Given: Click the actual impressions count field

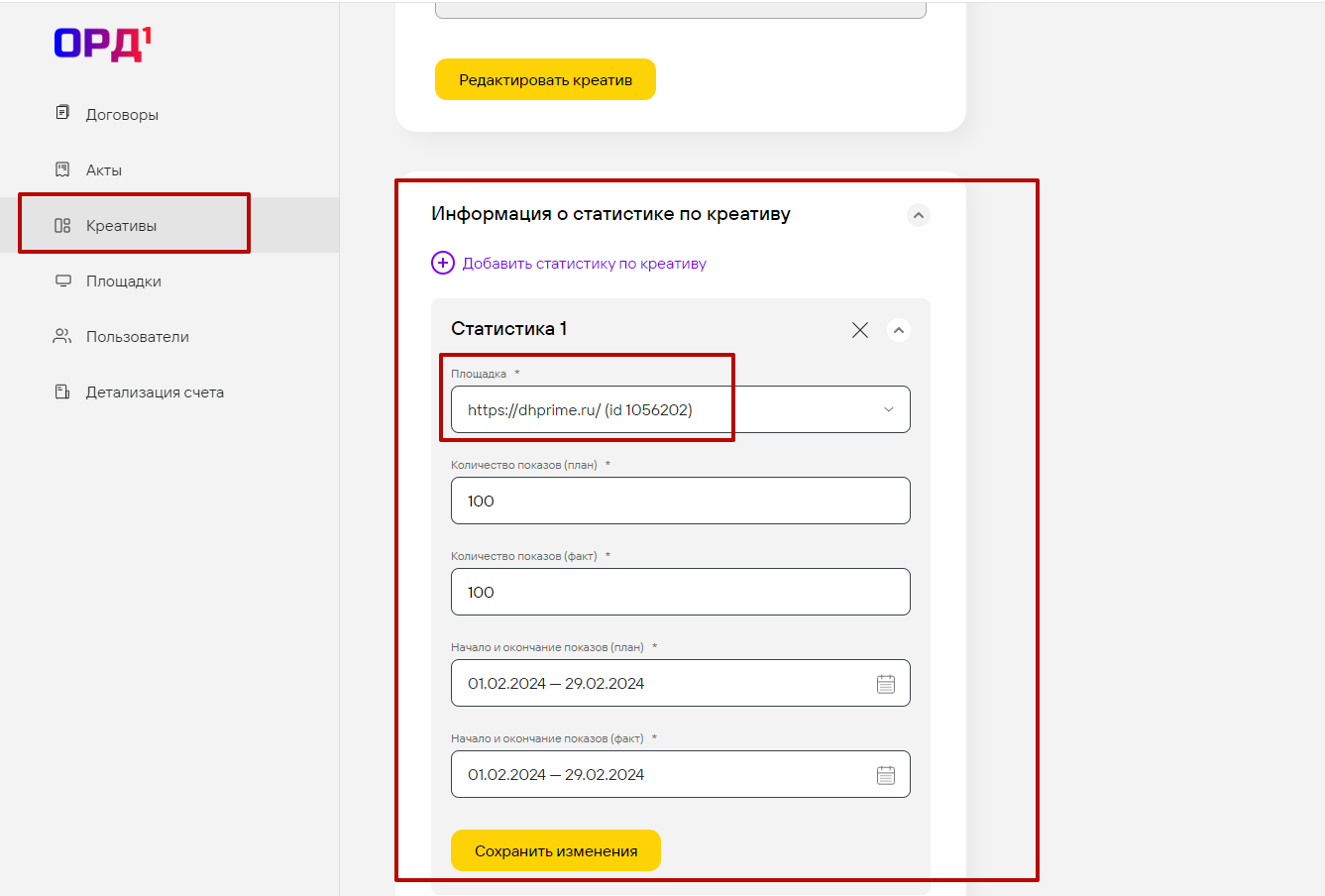Looking at the screenshot, I should [680, 592].
